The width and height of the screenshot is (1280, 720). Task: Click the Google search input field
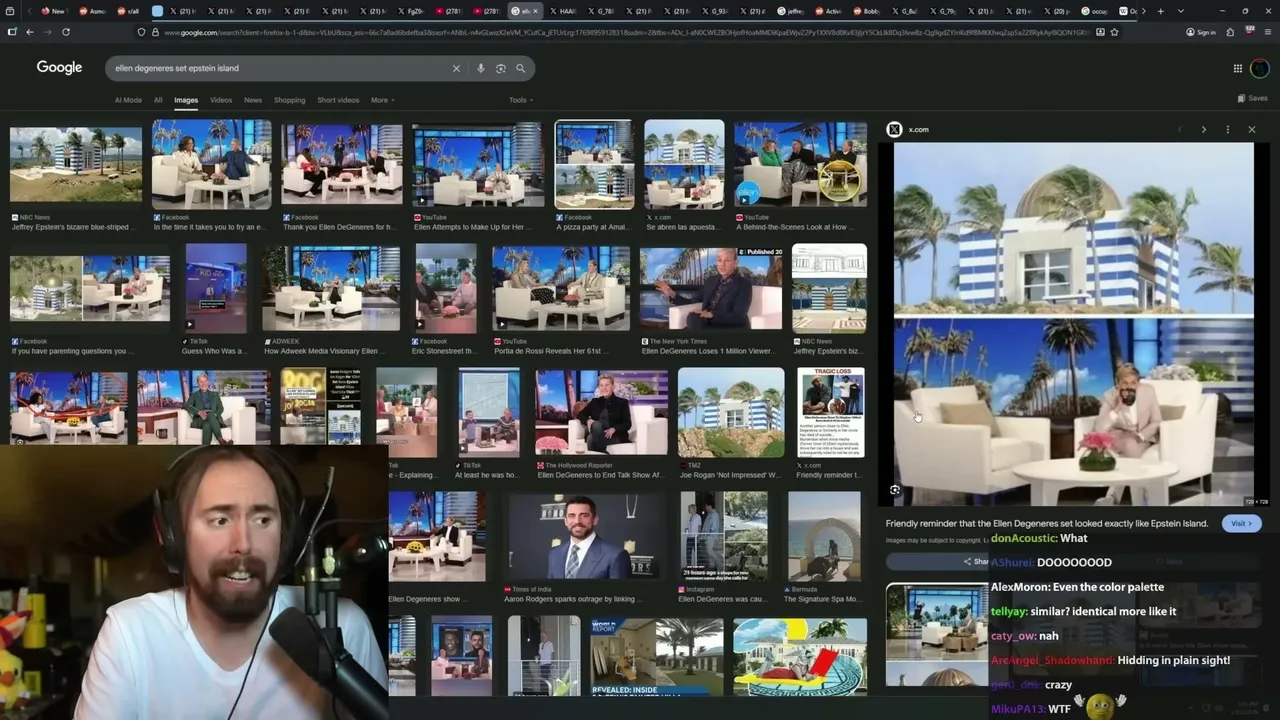pyautogui.click(x=280, y=68)
